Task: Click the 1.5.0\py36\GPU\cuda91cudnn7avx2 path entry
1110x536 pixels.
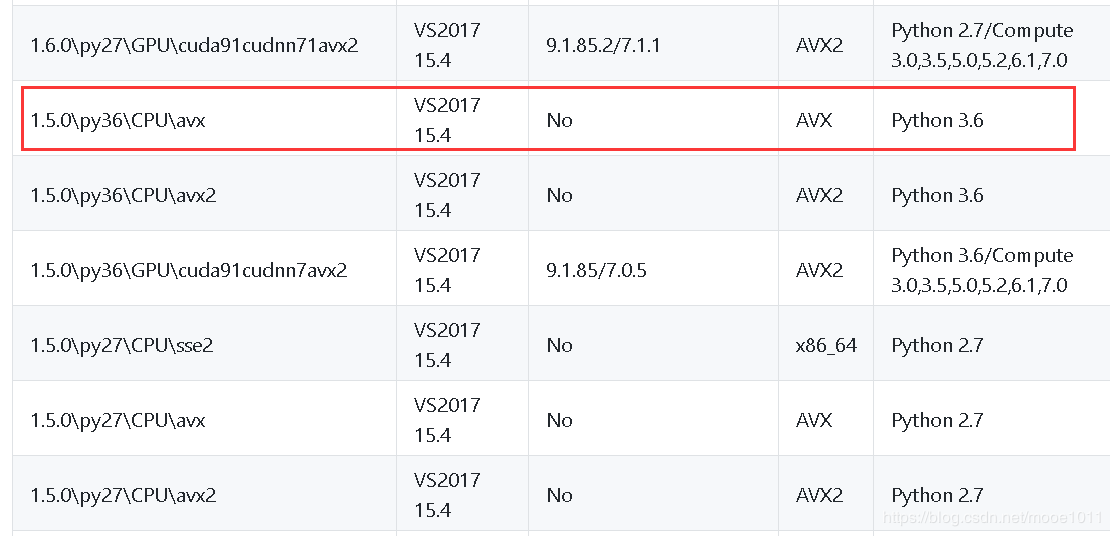Action: point(189,270)
